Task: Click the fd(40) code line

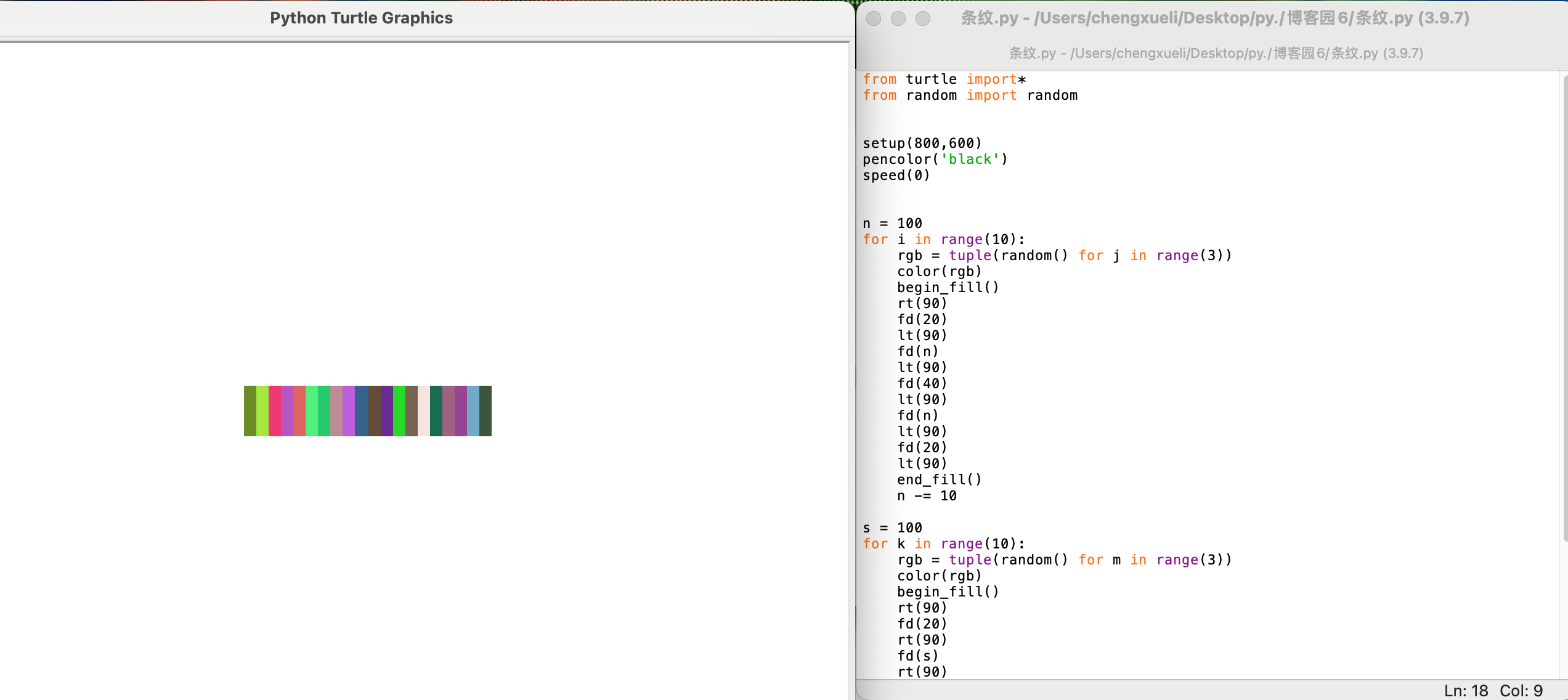Action: click(921, 383)
